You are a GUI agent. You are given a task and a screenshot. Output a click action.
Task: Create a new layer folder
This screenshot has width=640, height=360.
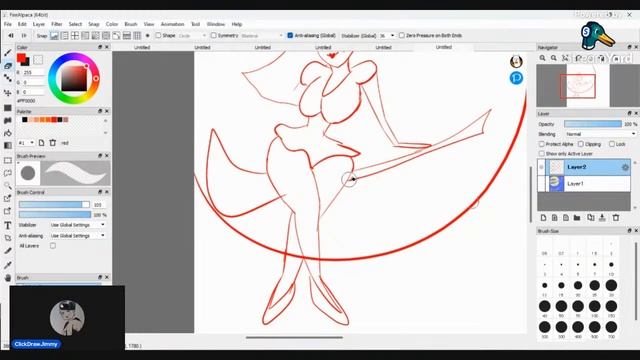pos(577,218)
